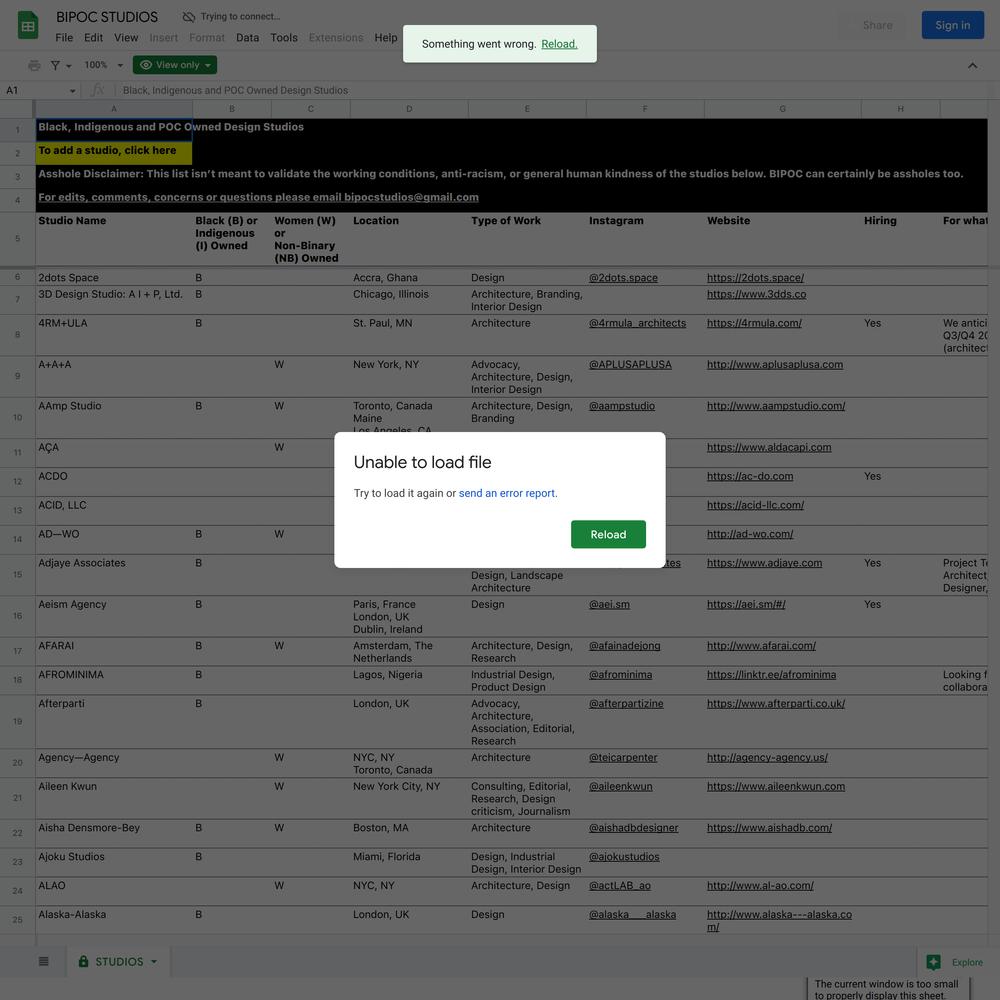This screenshot has height=1000, width=1000.
Task: Open the @aileenkwun Instagram link
Action: pyautogui.click(x=621, y=786)
